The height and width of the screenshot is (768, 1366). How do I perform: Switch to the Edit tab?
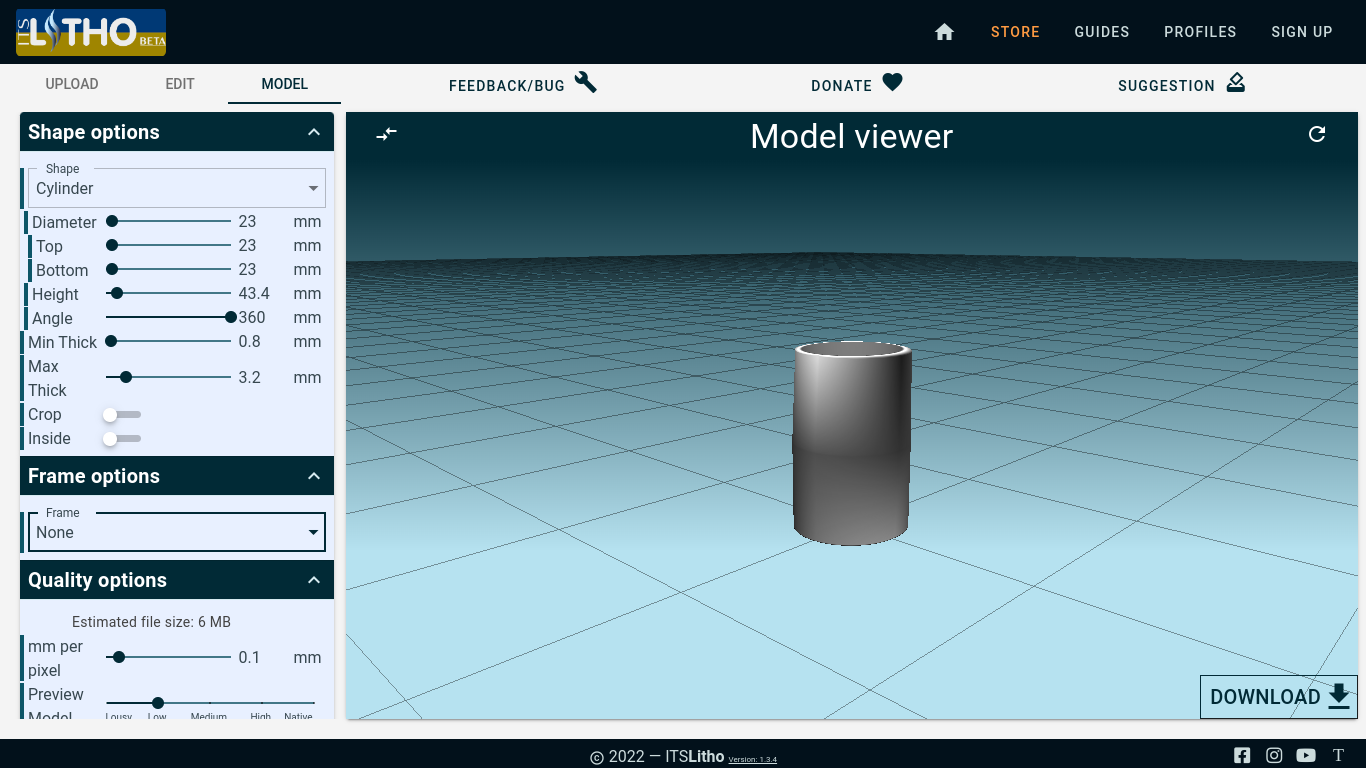[180, 84]
